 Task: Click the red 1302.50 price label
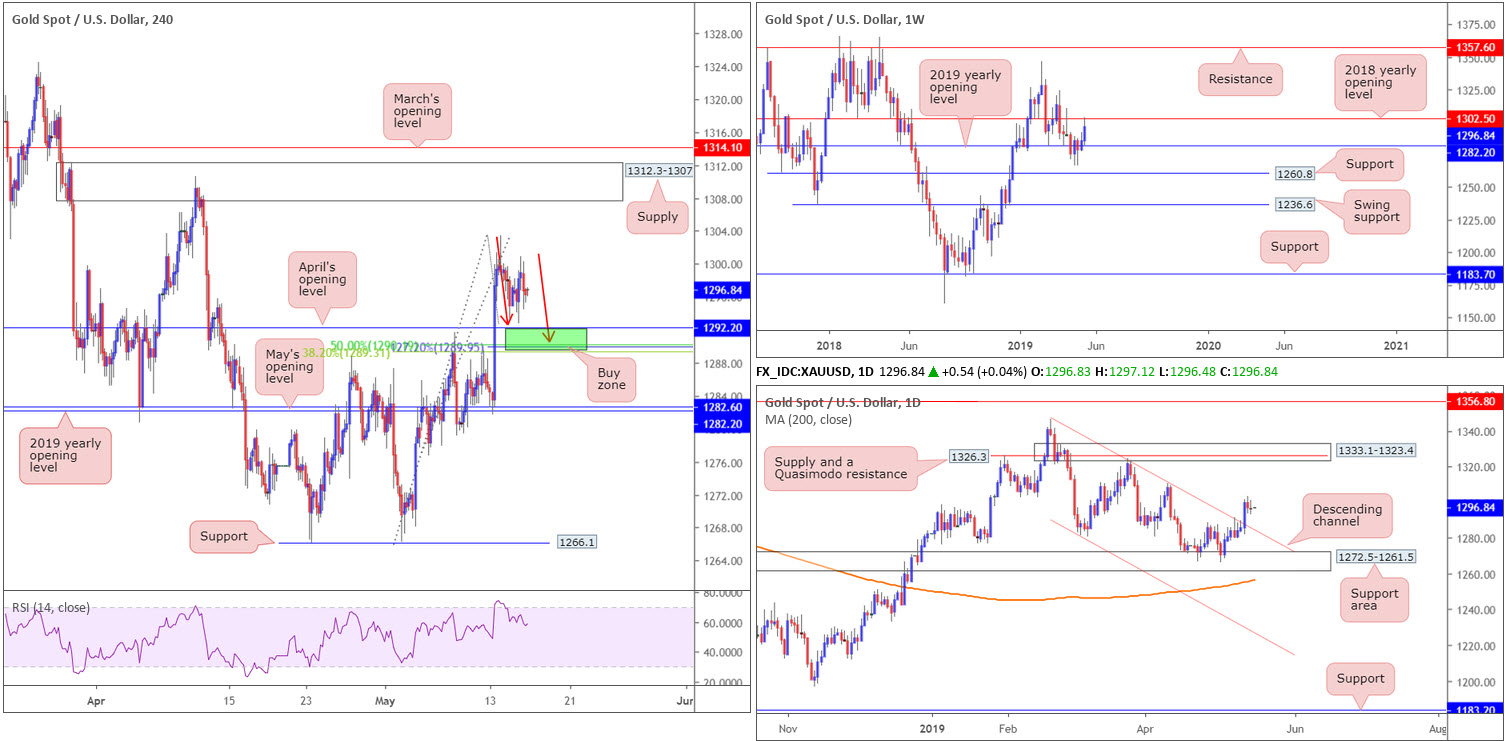point(1476,119)
